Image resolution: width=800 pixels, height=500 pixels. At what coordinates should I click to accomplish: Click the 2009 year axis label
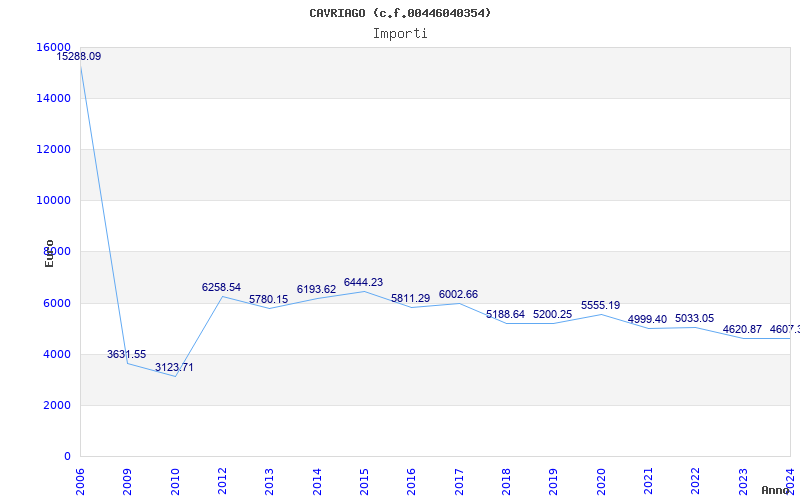pos(127,482)
